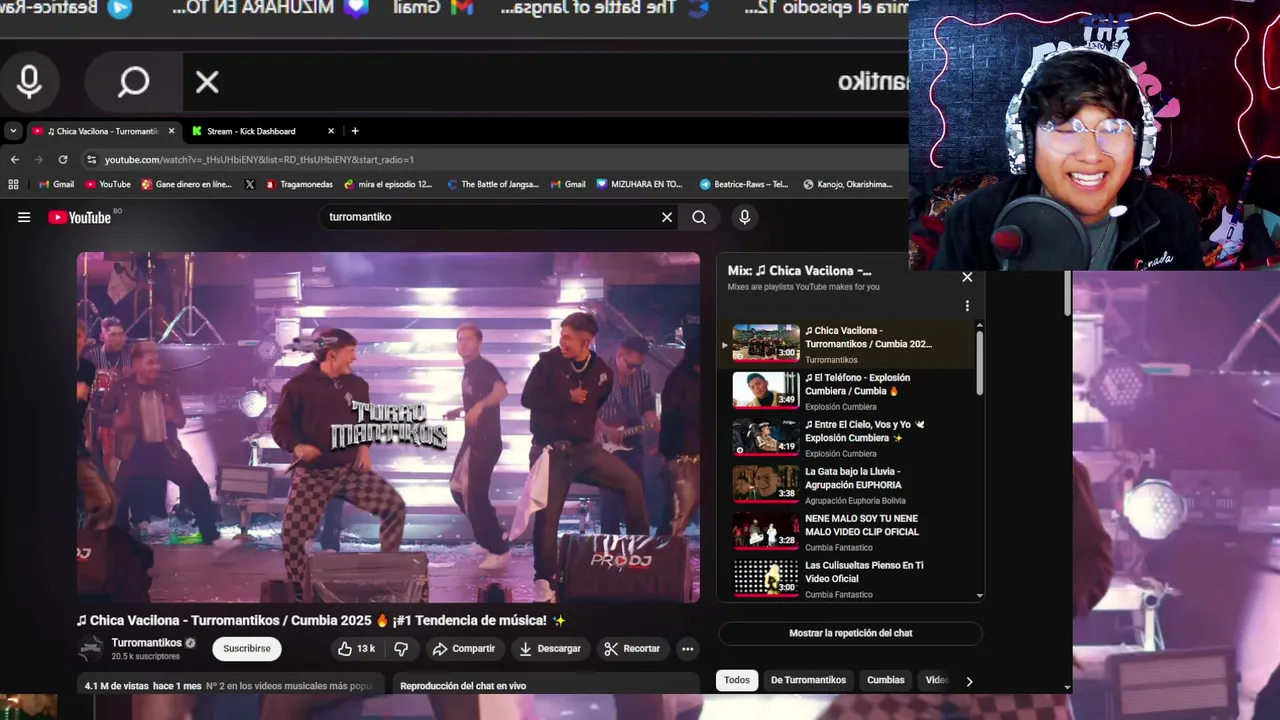Show more filter chips with right chevron
The height and width of the screenshot is (720, 1280).
(x=969, y=681)
